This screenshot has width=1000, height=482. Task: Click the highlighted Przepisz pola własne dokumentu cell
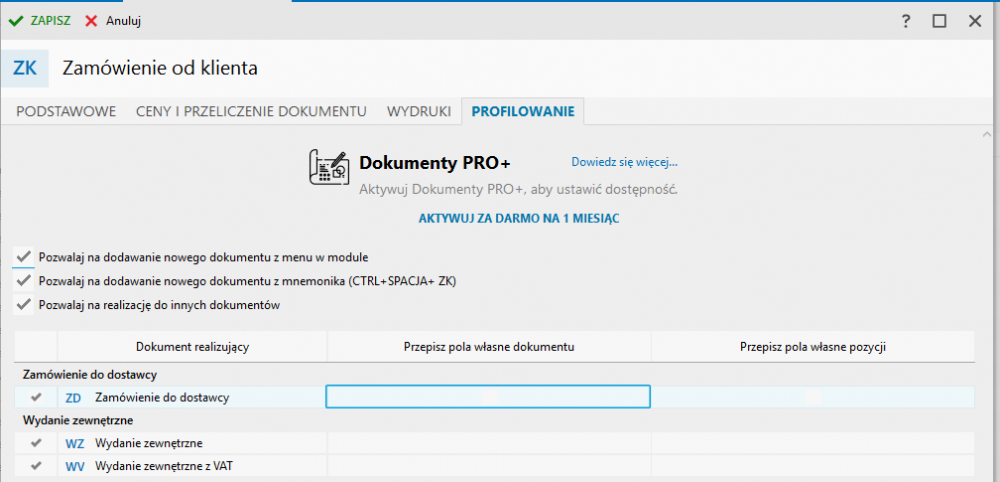tap(488, 398)
